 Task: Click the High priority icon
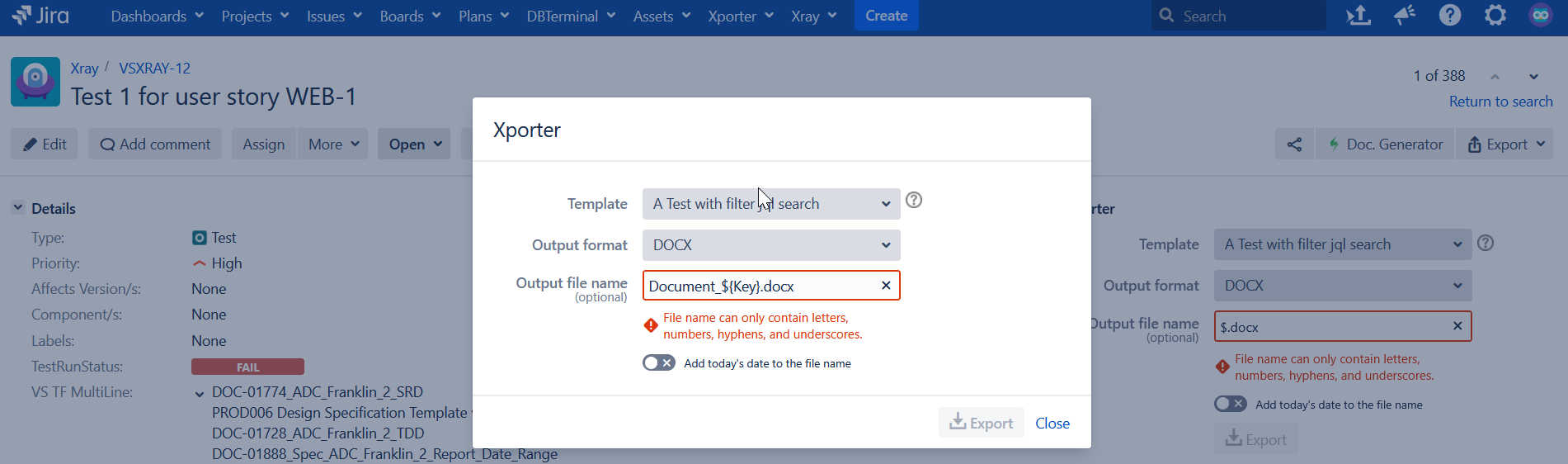(200, 263)
